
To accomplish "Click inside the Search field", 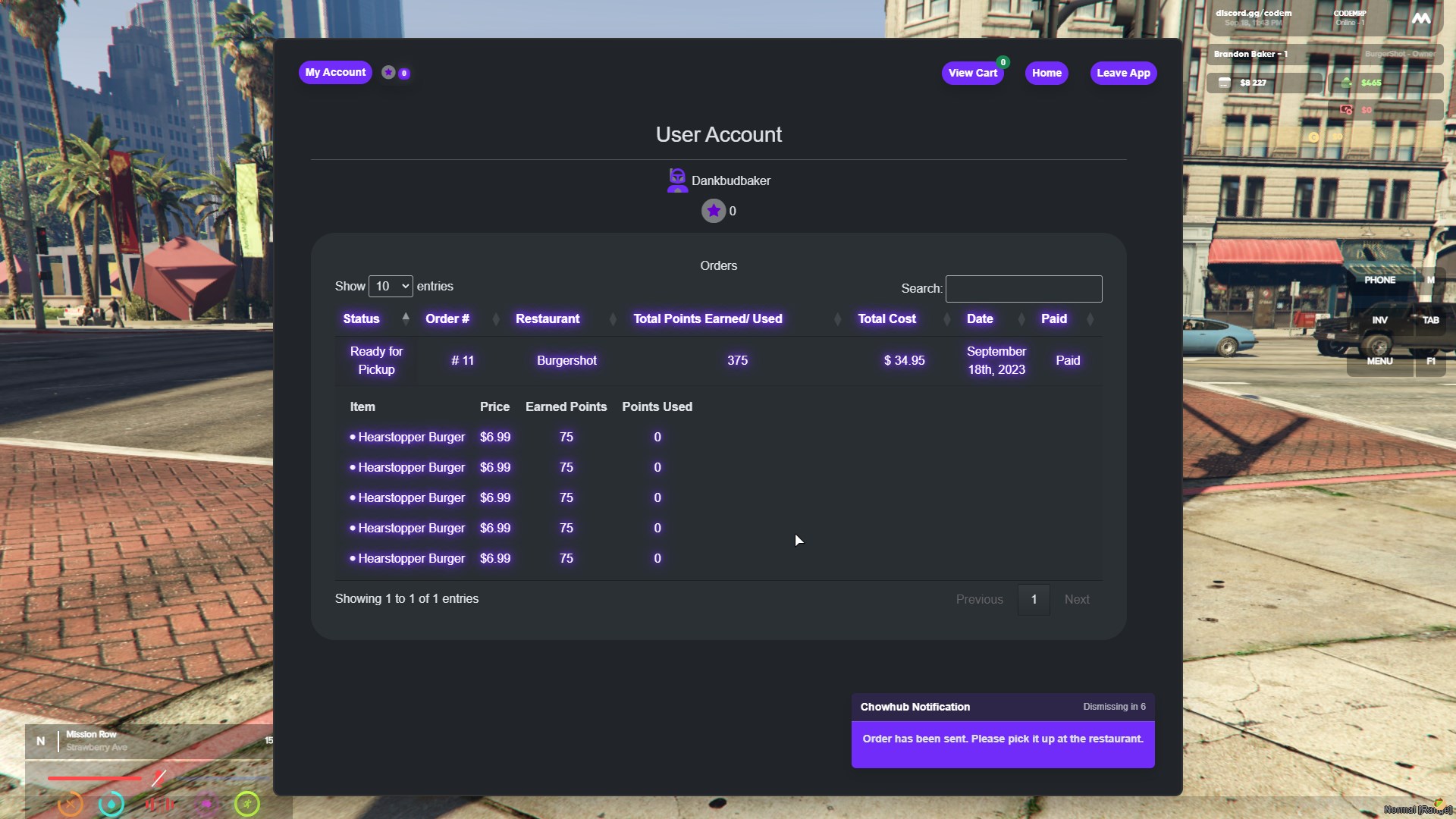I will click(x=1023, y=289).
